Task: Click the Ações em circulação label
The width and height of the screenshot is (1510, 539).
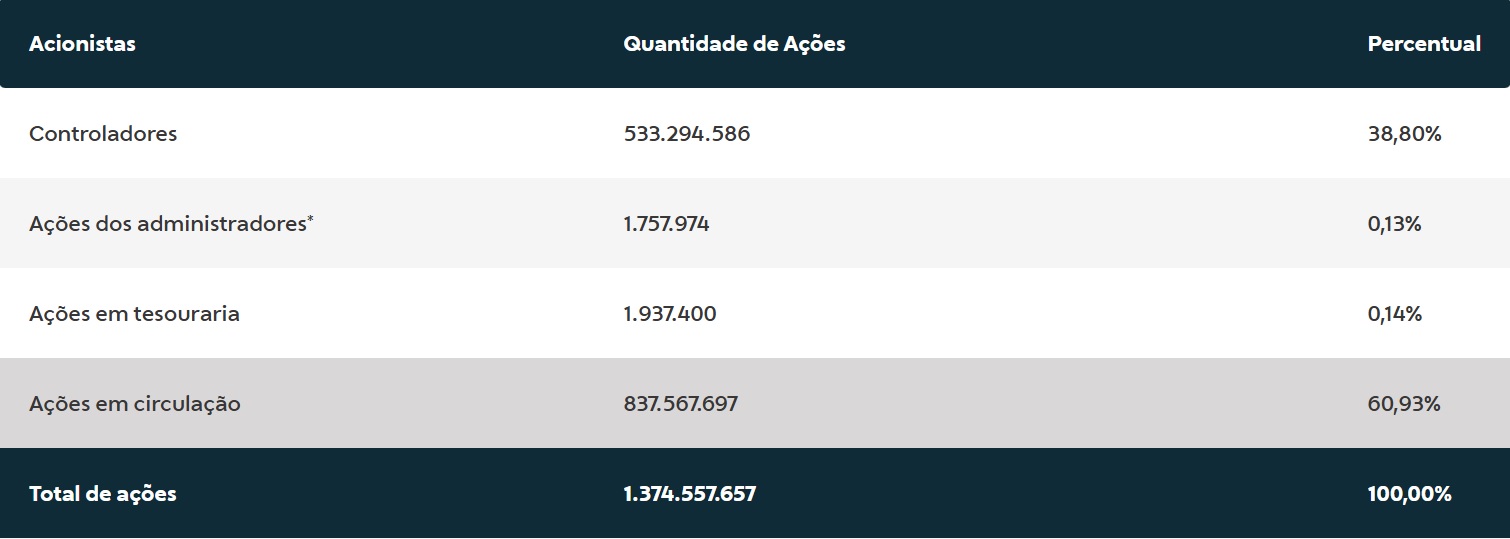Action: pos(135,404)
